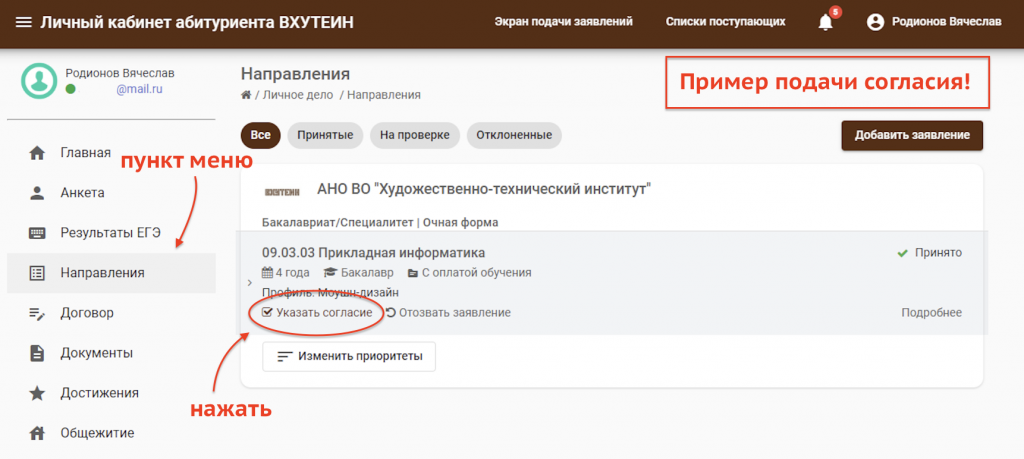This screenshot has height=459, width=1024.
Task: Click the green profile avatar in sidebar
Action: tap(39, 81)
